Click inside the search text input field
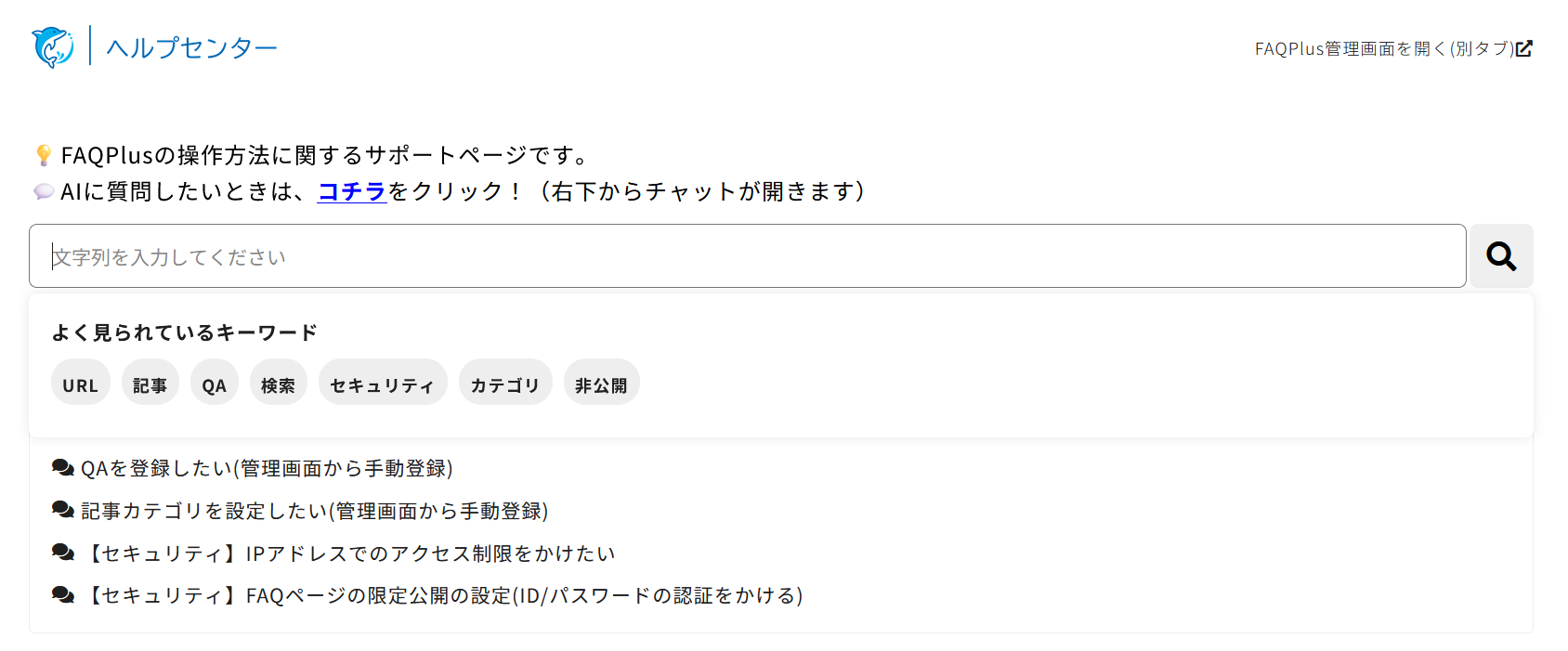The image size is (1568, 651). [650, 256]
